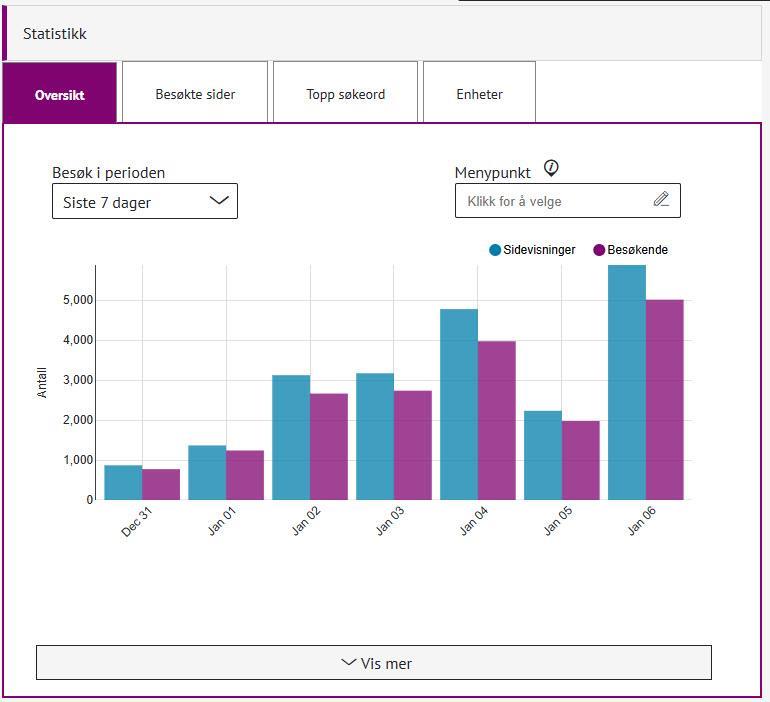This screenshot has width=770, height=702.
Task: Switch to the Topp søkeord tab
Action: pos(345,94)
